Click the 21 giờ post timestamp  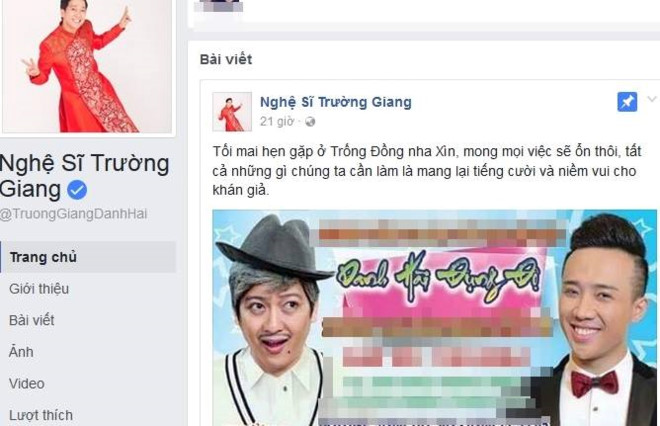coord(277,122)
